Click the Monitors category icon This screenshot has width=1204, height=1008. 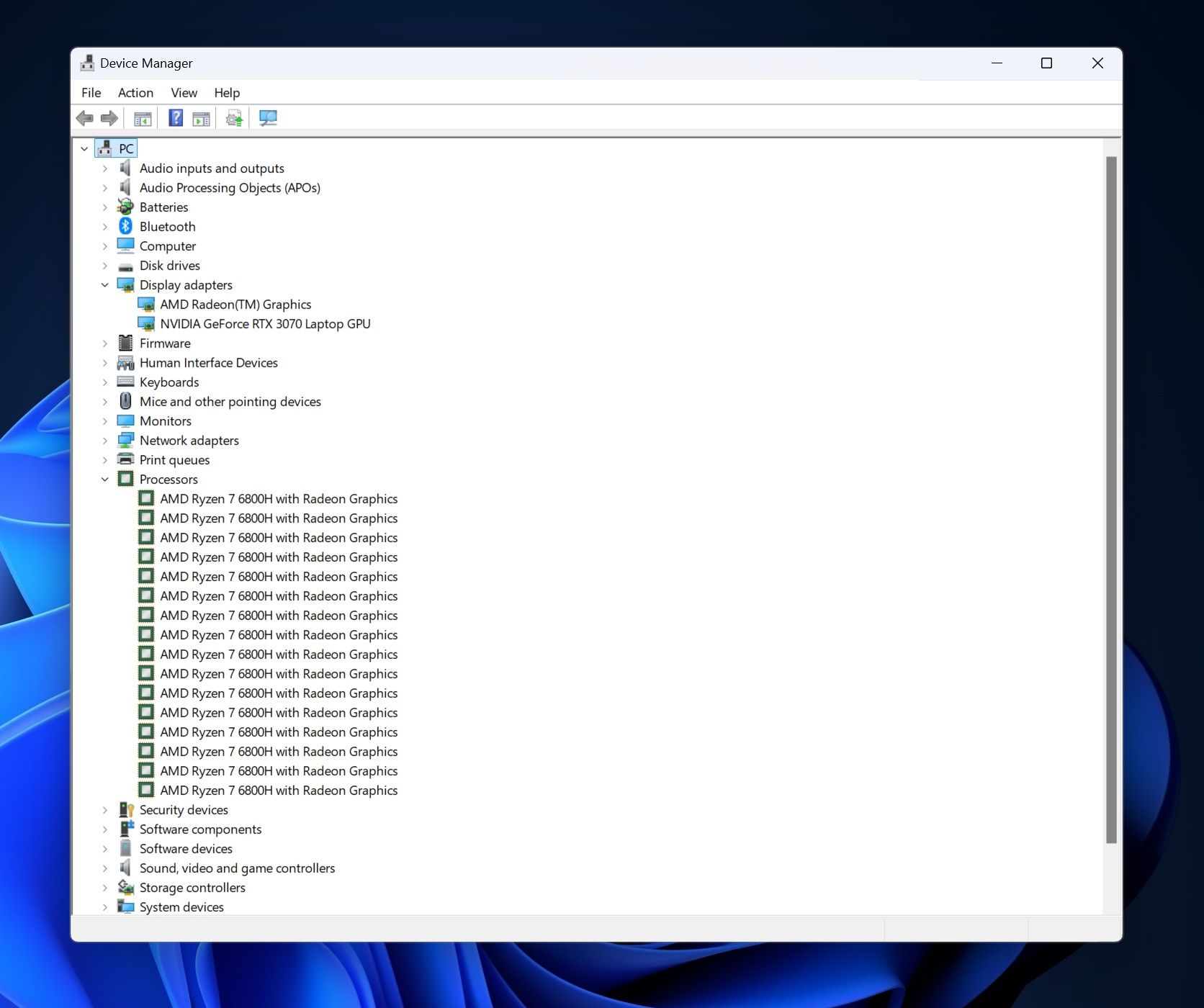[x=125, y=420]
